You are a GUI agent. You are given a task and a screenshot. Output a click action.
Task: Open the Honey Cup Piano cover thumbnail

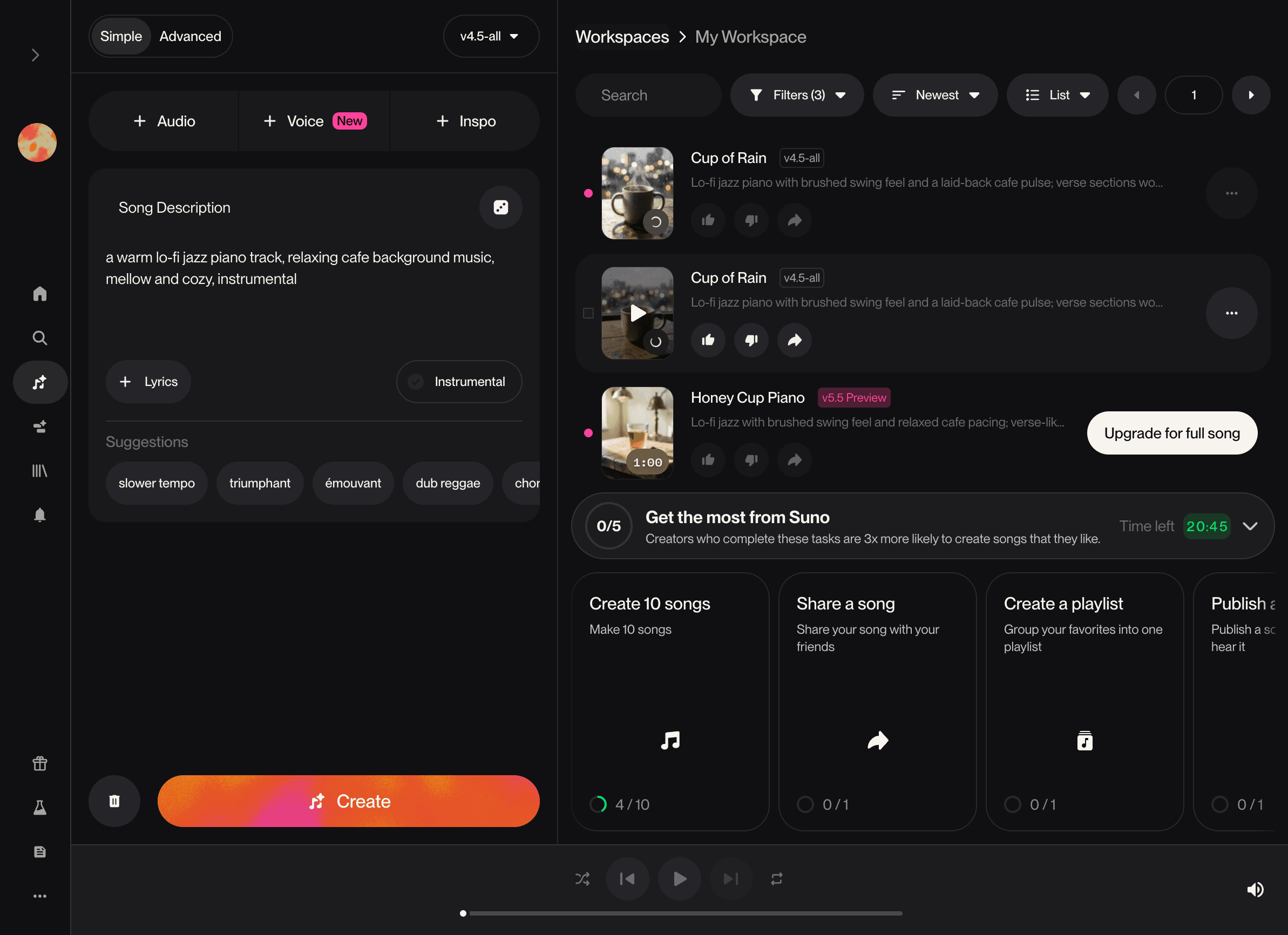coord(637,433)
